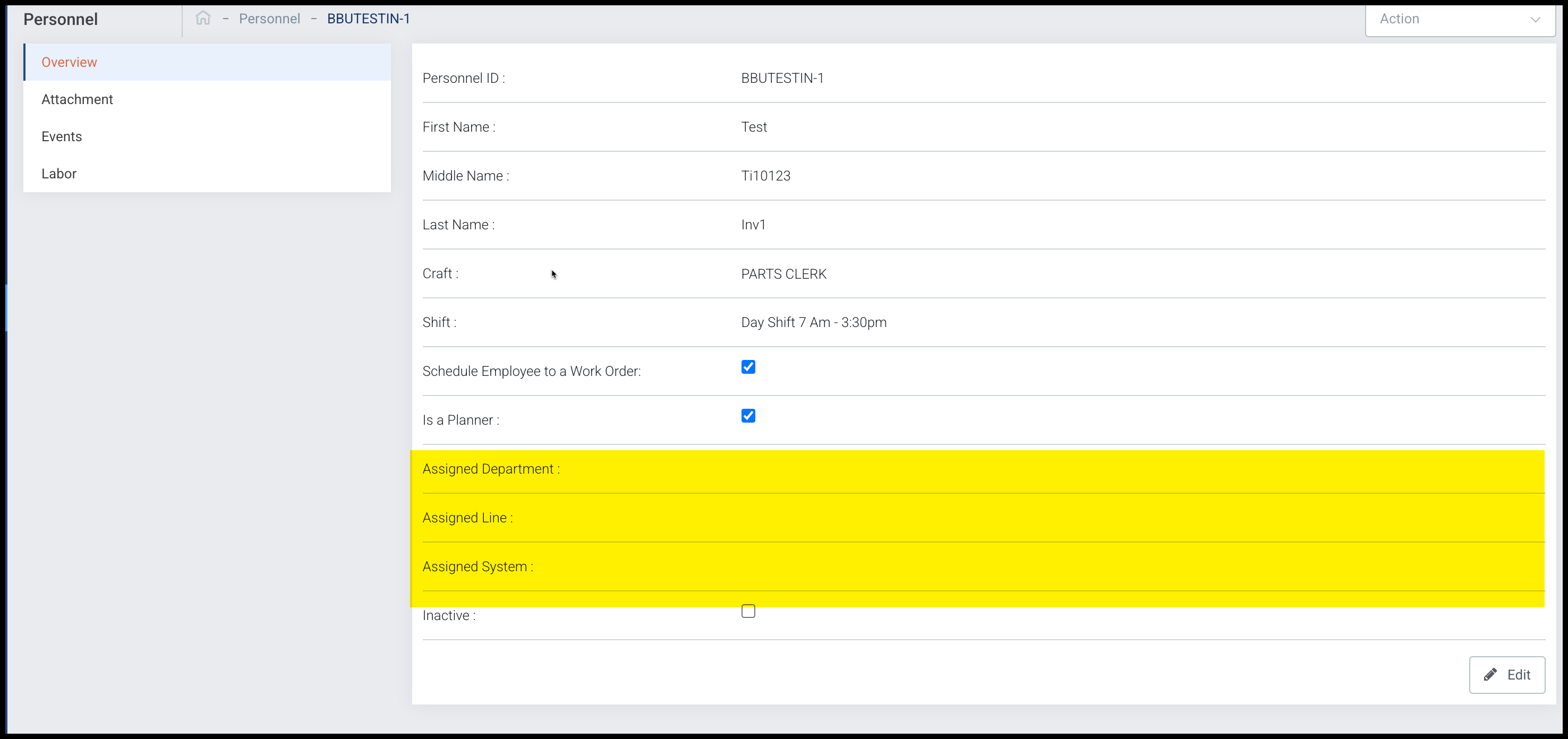Go to the Labor section
The image size is (1568, 739).
(59, 174)
